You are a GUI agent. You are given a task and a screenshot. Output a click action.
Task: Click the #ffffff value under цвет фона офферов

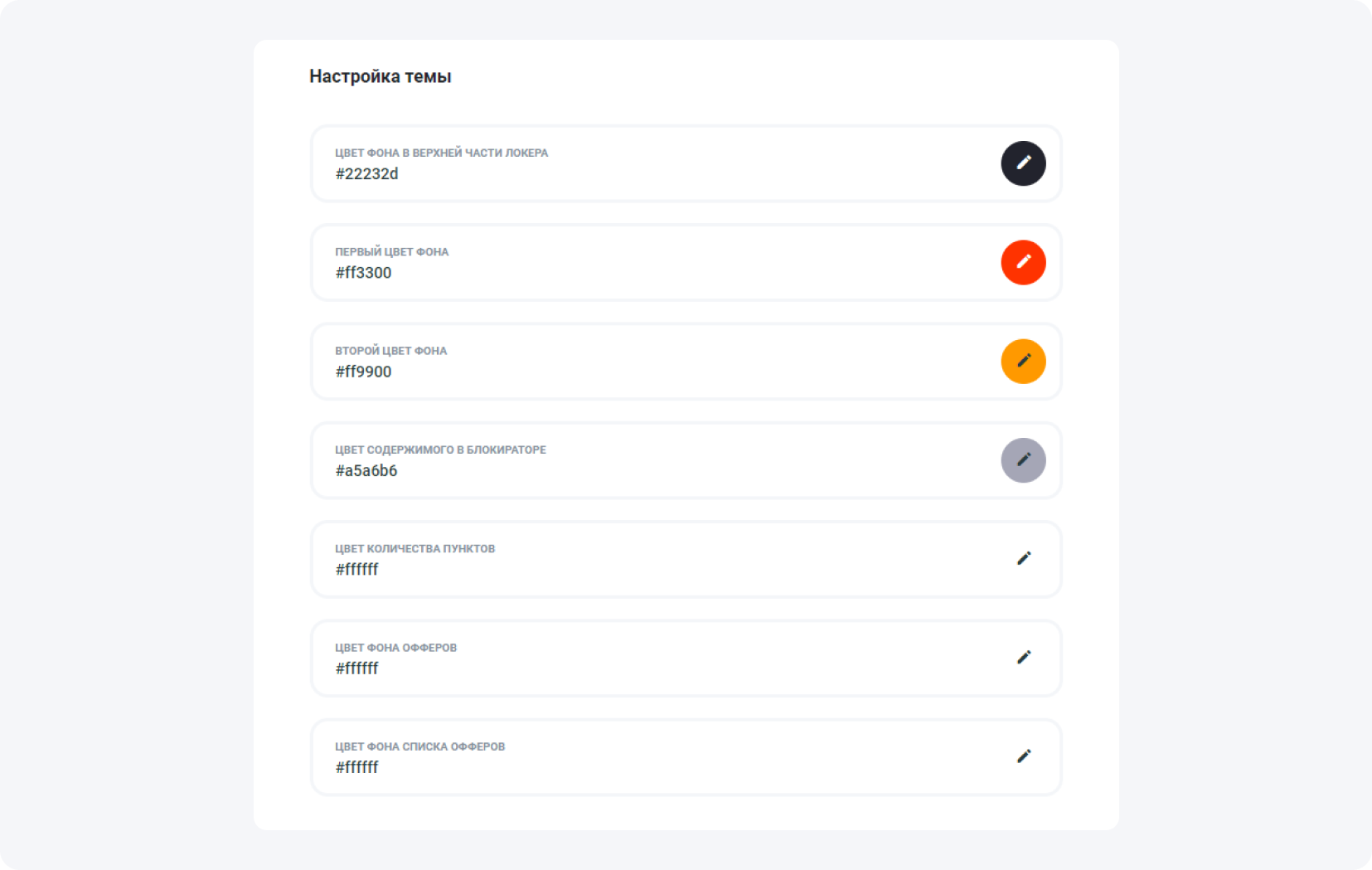(x=356, y=668)
